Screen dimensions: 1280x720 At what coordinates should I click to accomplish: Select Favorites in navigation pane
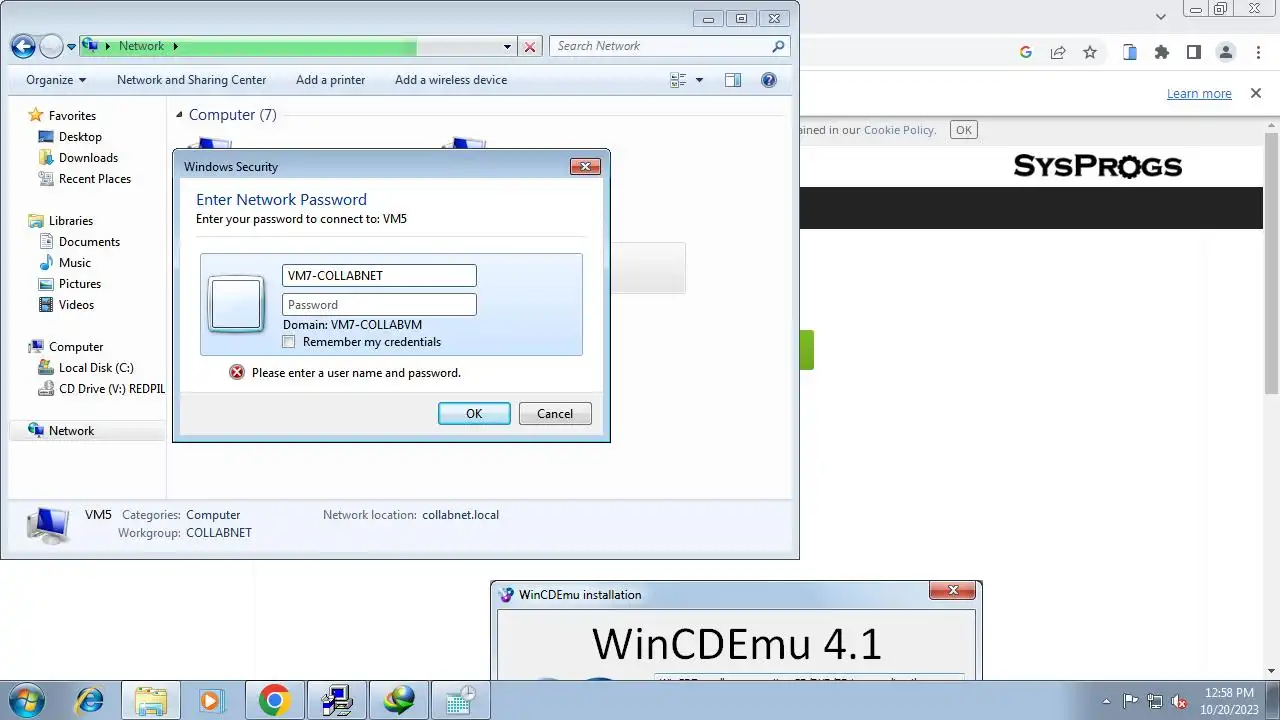(x=72, y=116)
